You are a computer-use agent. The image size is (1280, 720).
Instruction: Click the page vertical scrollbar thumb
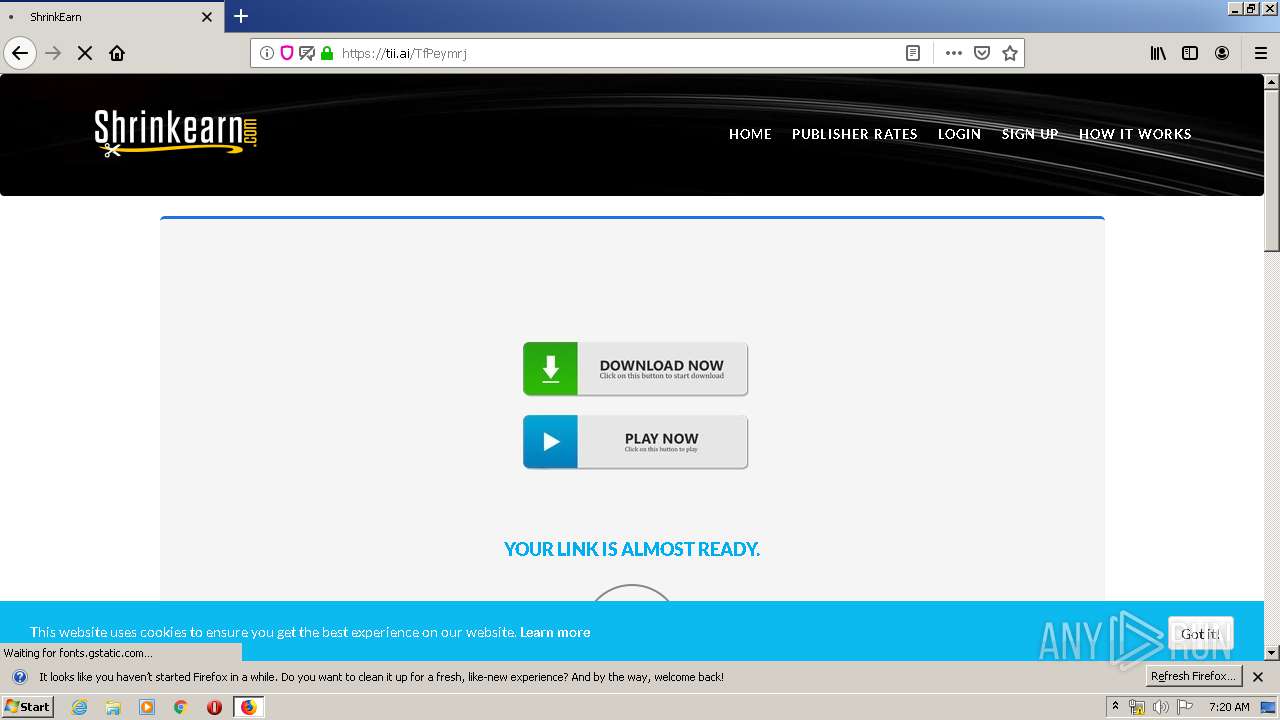(x=1272, y=169)
